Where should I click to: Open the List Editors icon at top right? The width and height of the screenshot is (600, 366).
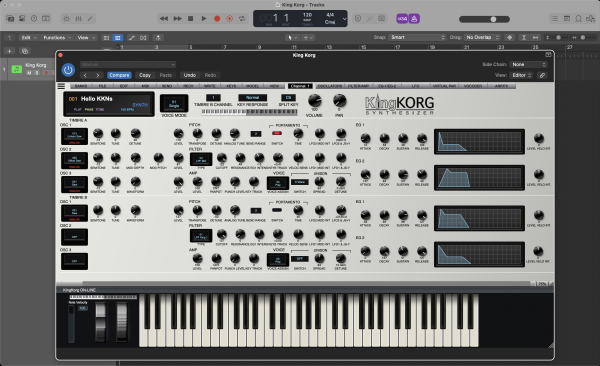[x=554, y=18]
